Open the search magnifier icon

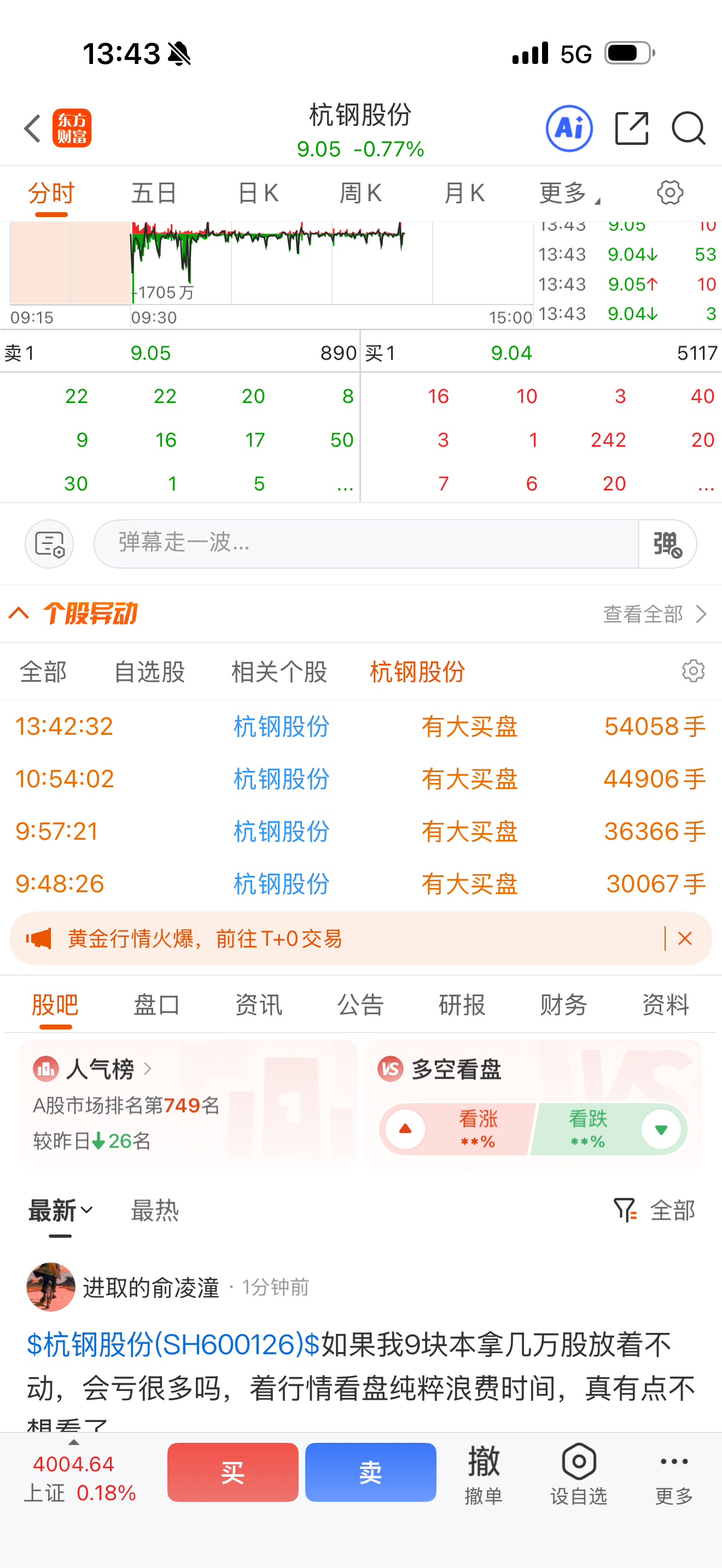[x=689, y=128]
